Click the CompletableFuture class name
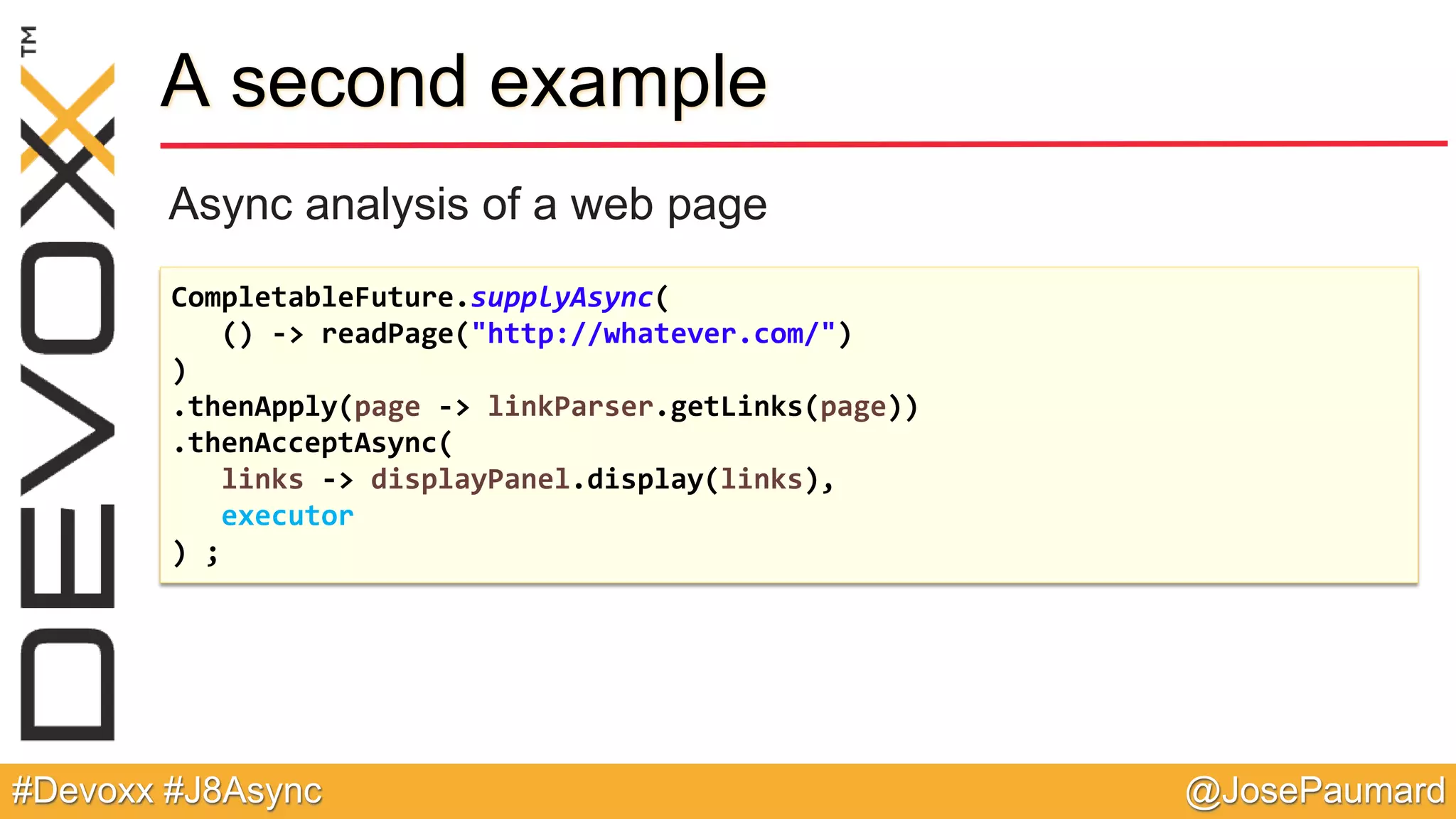The image size is (1456, 819). (x=313, y=297)
